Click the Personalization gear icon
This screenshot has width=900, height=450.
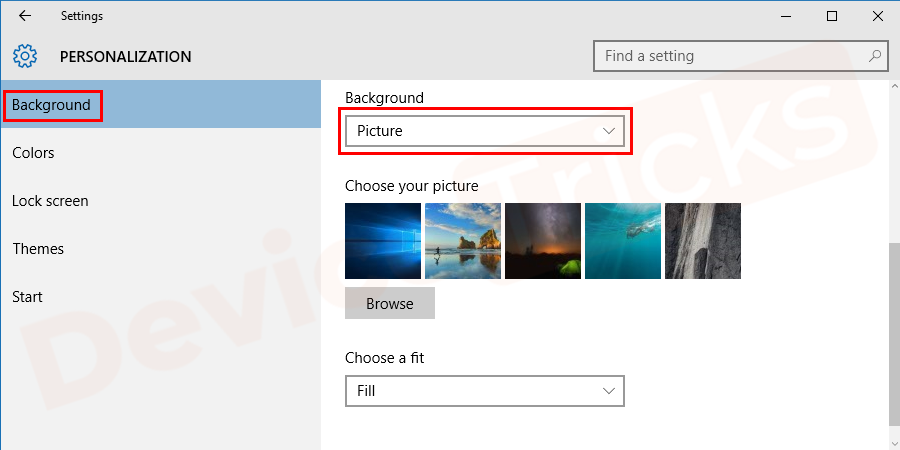(x=26, y=56)
